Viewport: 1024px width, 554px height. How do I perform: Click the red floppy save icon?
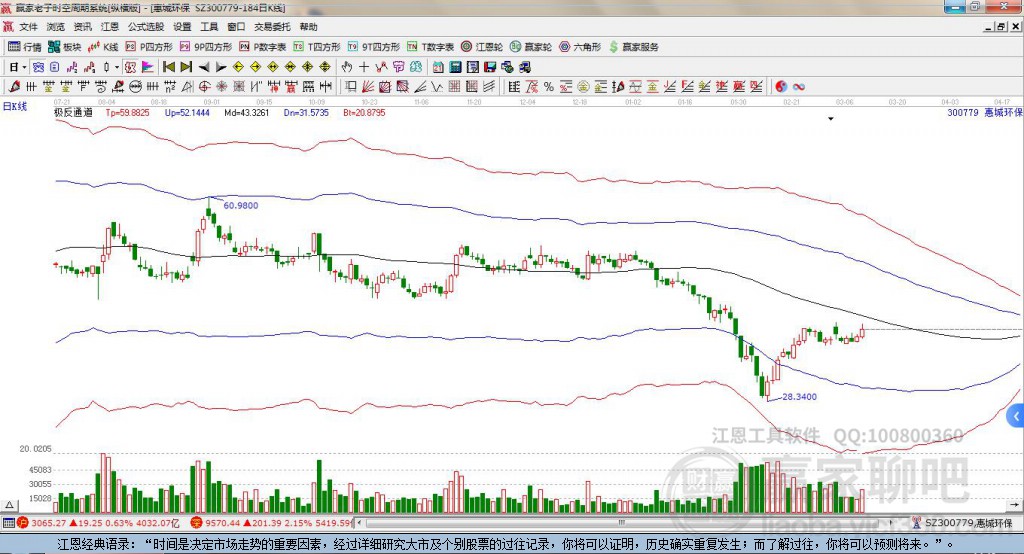click(x=490, y=67)
